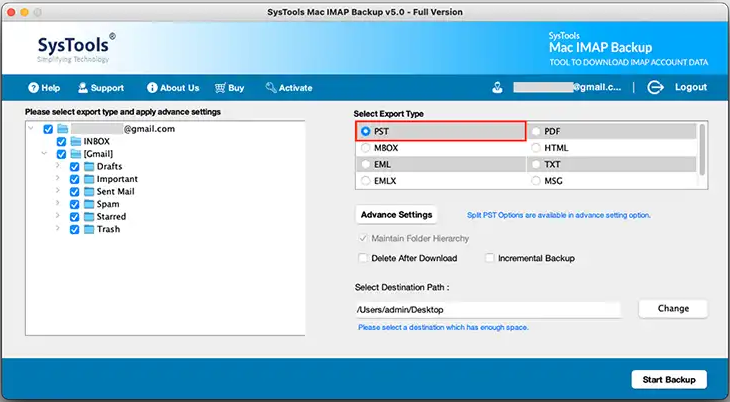Select the EML export type

(x=366, y=164)
